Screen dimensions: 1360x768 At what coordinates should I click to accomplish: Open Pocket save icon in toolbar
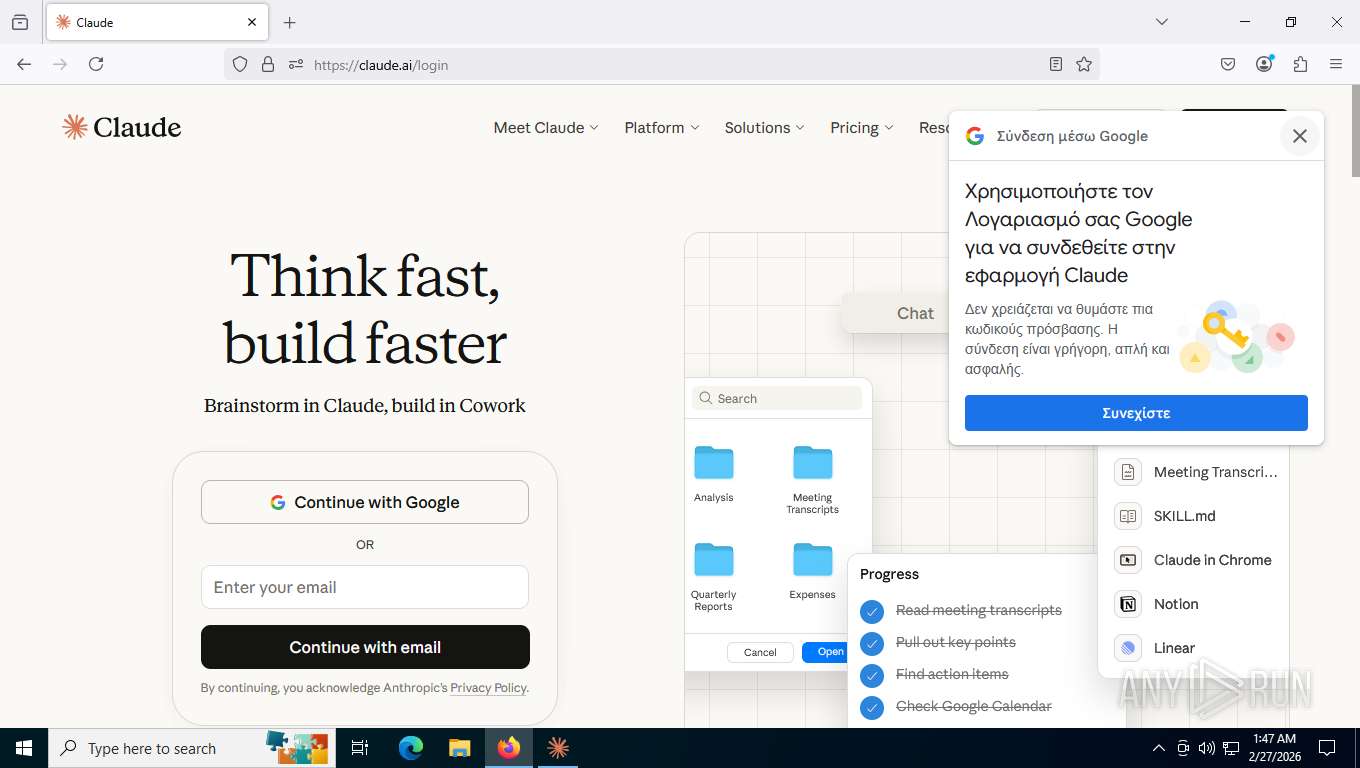[1228, 64]
